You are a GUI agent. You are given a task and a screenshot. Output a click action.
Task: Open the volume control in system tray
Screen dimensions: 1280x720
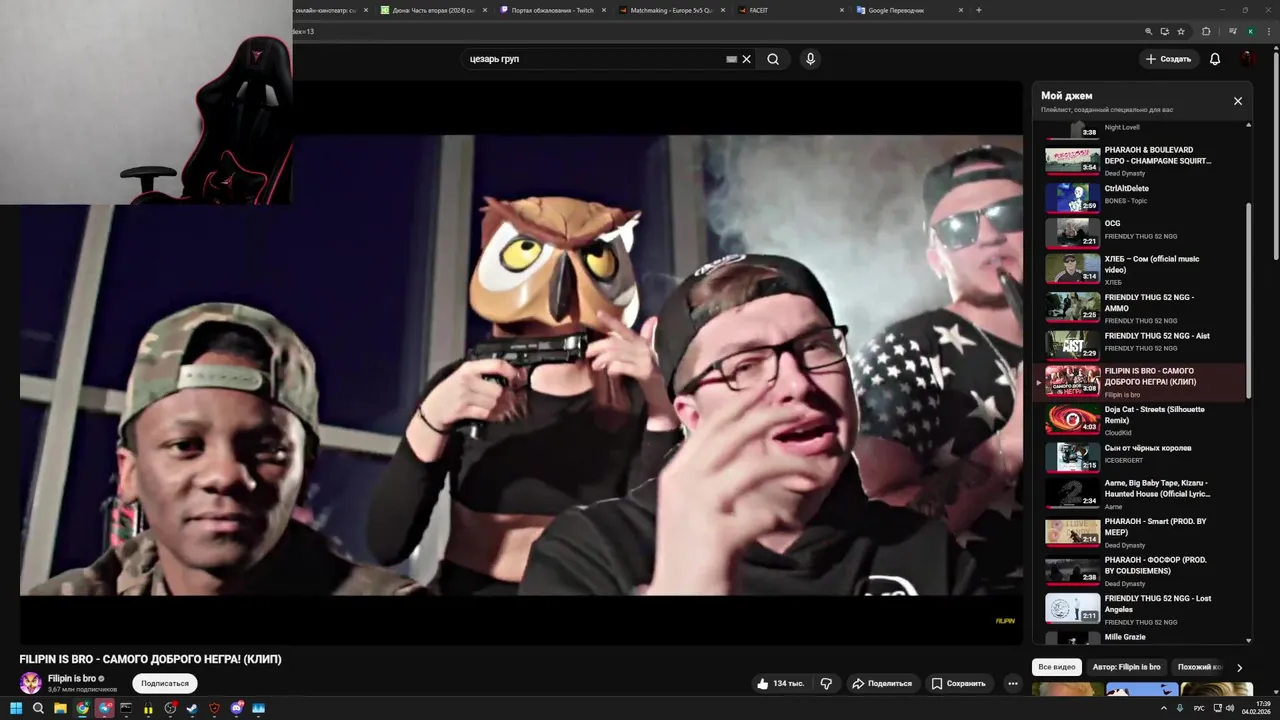point(1229,709)
